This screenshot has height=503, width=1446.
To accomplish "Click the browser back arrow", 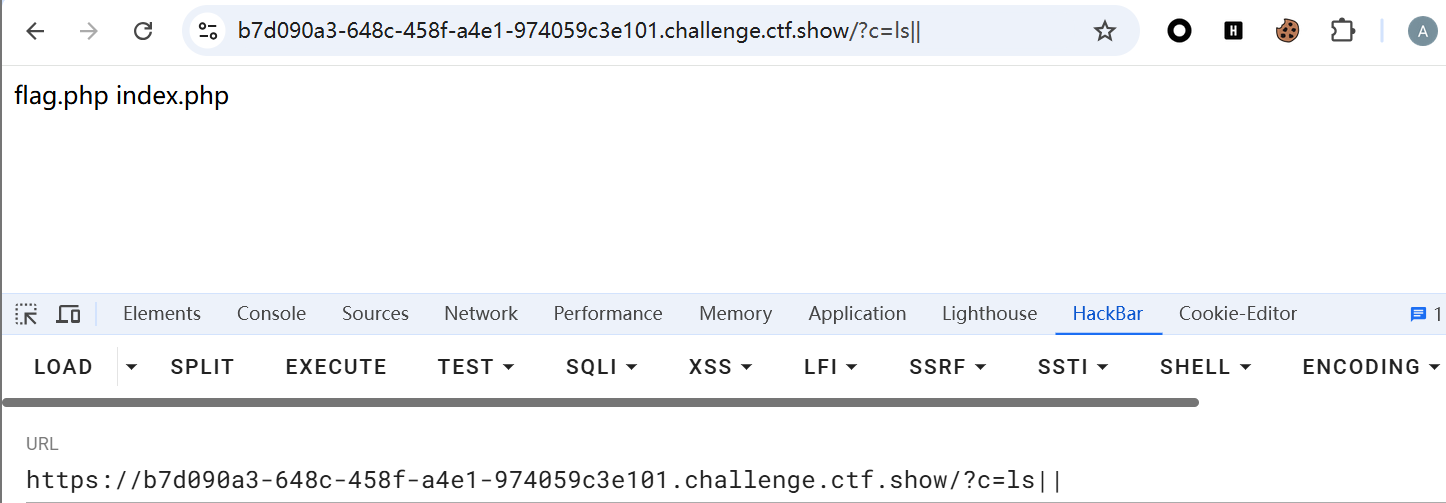I will point(35,31).
